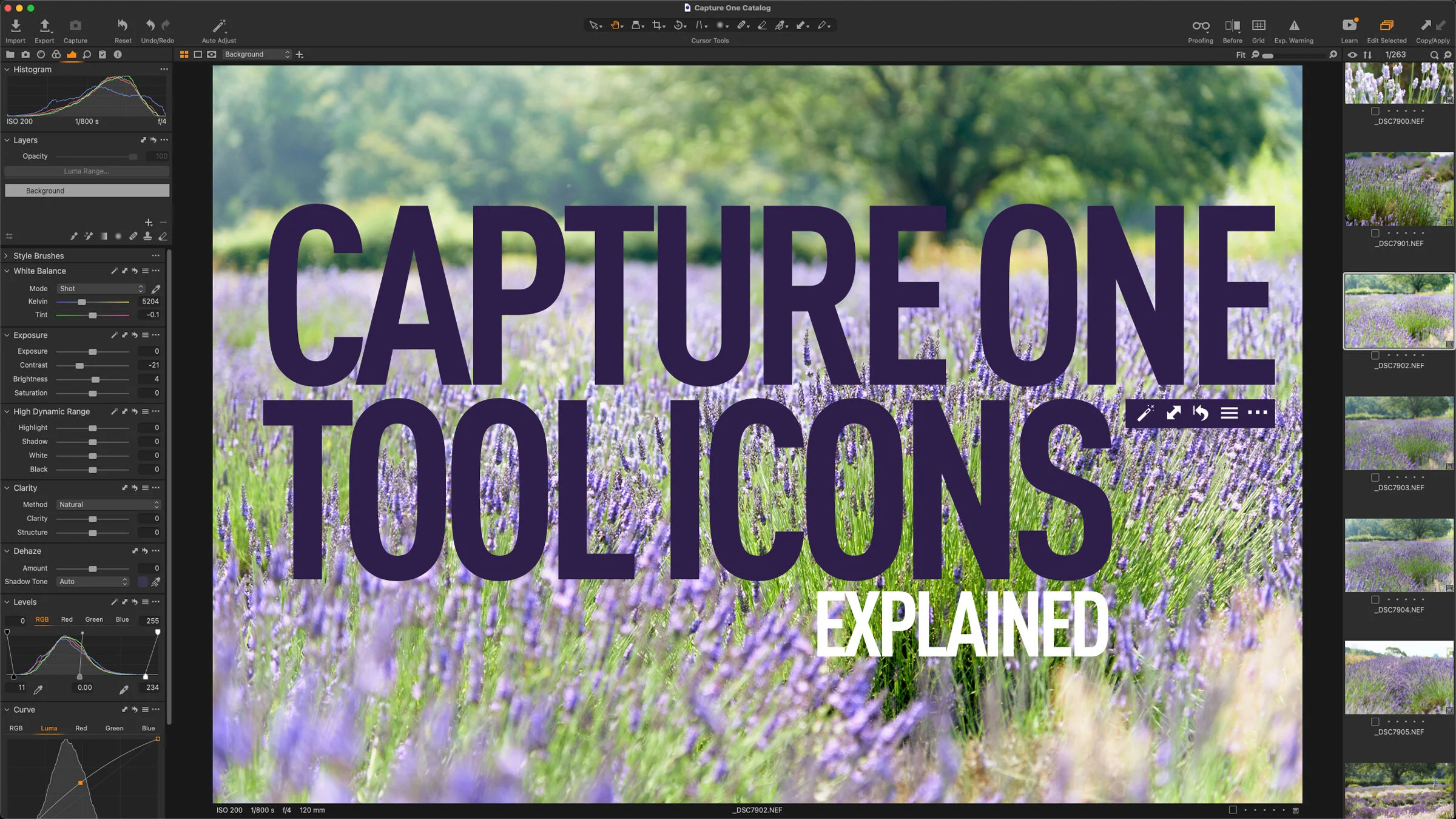Open Shadow Tone Auto dropdown
This screenshot has width=1456, height=819.
tap(93, 582)
